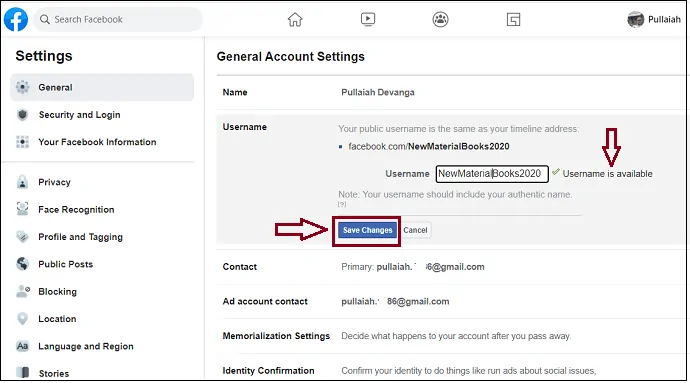Click the Security and Login shield icon

tap(22, 115)
